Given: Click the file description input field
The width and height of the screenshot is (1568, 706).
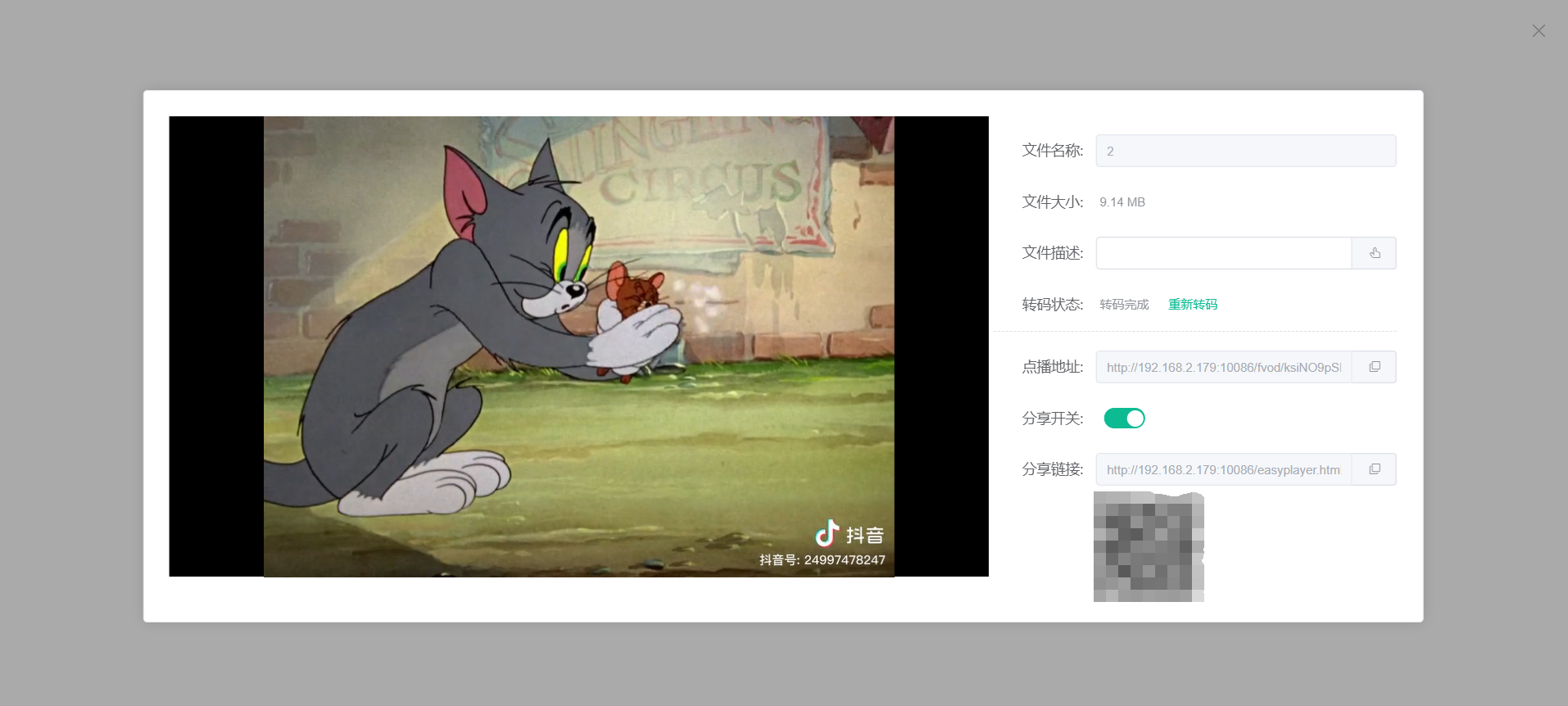Looking at the screenshot, I should pyautogui.click(x=1224, y=253).
